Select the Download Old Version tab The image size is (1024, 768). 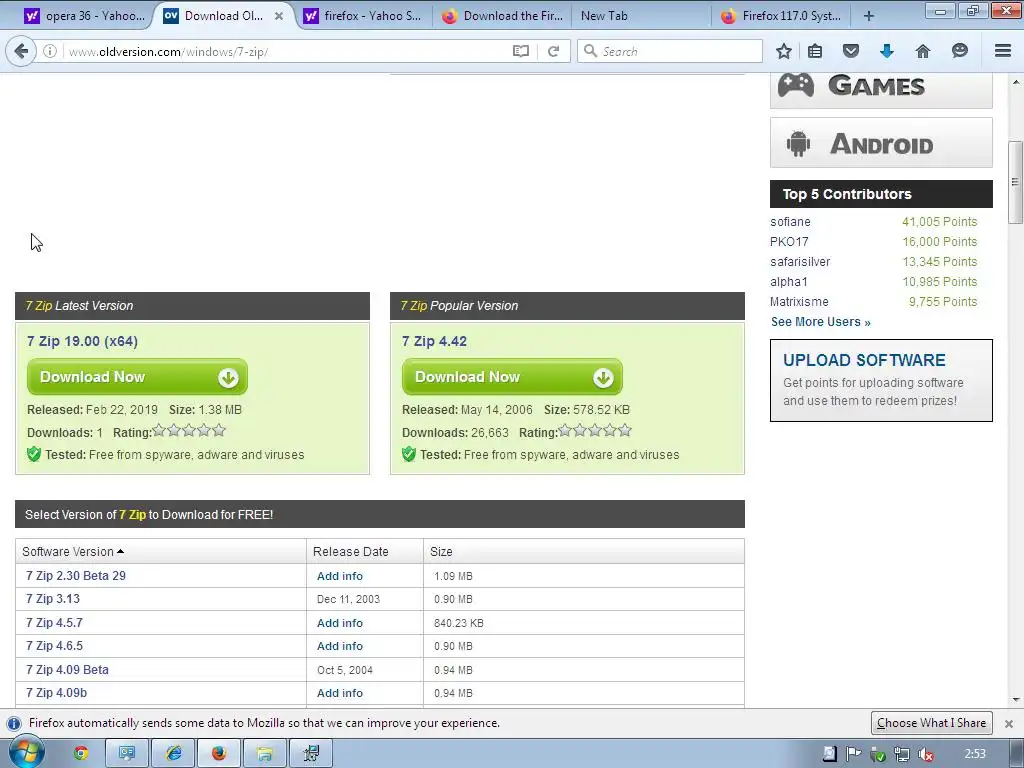point(223,16)
